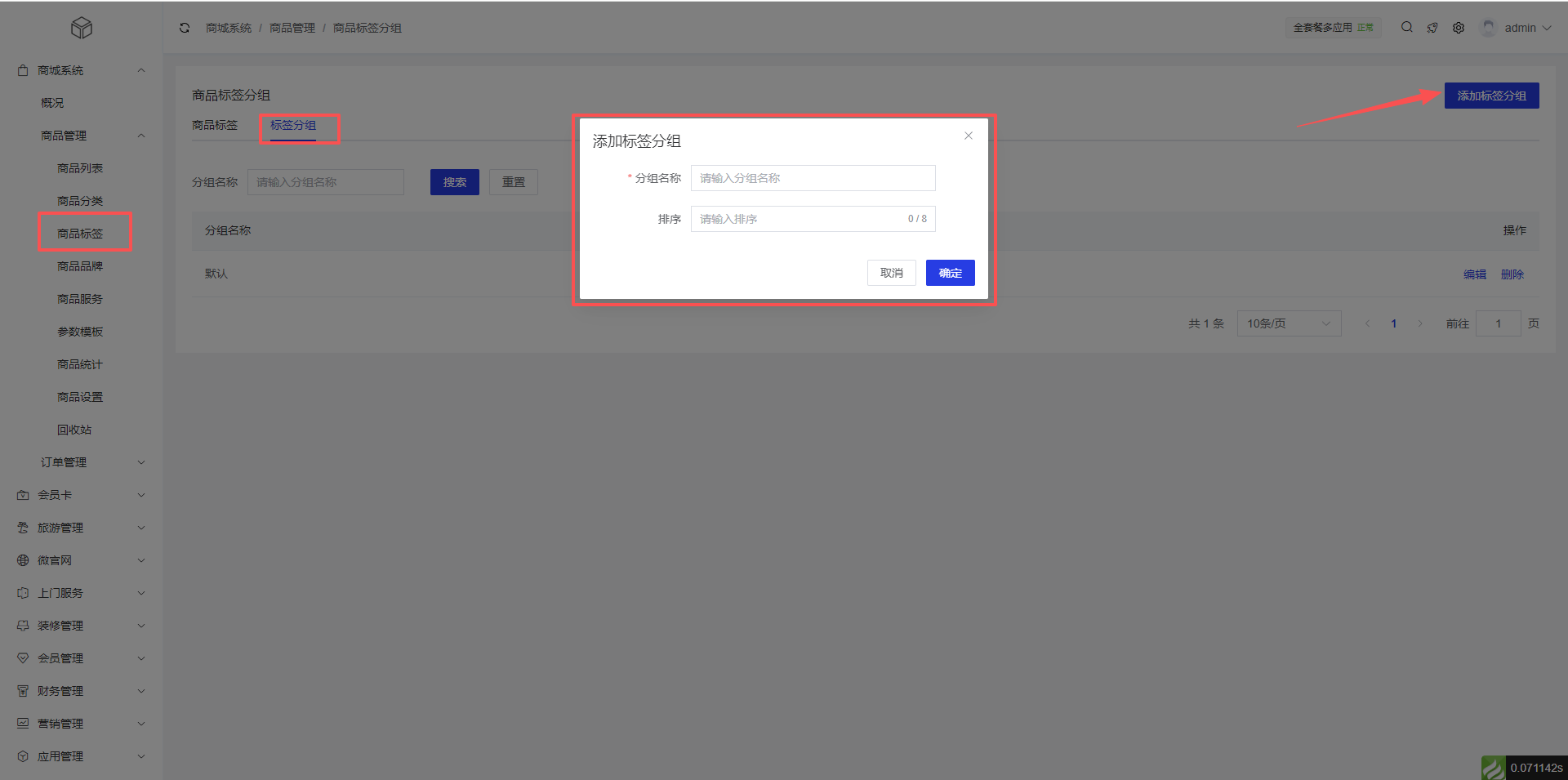Click the 装修管理 sidebar icon
This screenshot has width=1568, height=780.
pyautogui.click(x=23, y=626)
